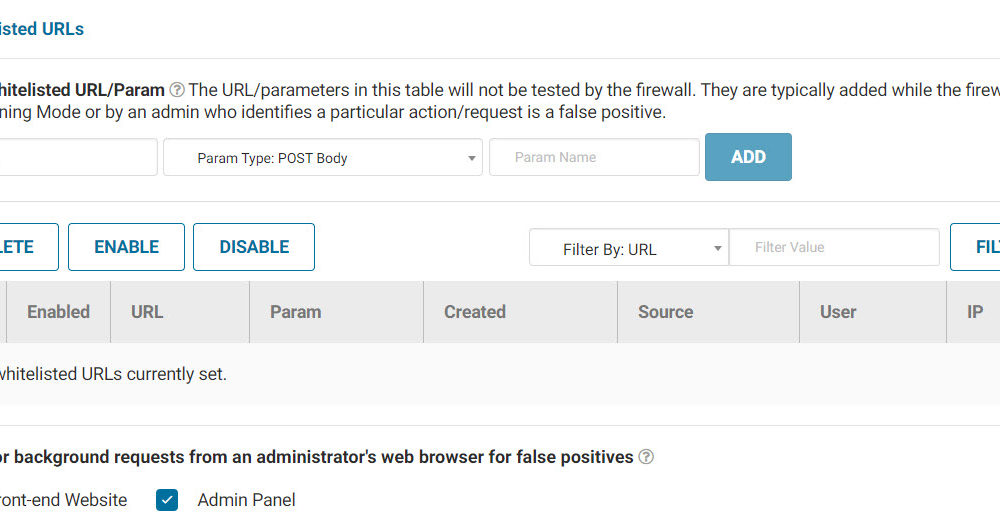1000x531 pixels.
Task: Sort by the Enabled column header
Action: click(58, 312)
